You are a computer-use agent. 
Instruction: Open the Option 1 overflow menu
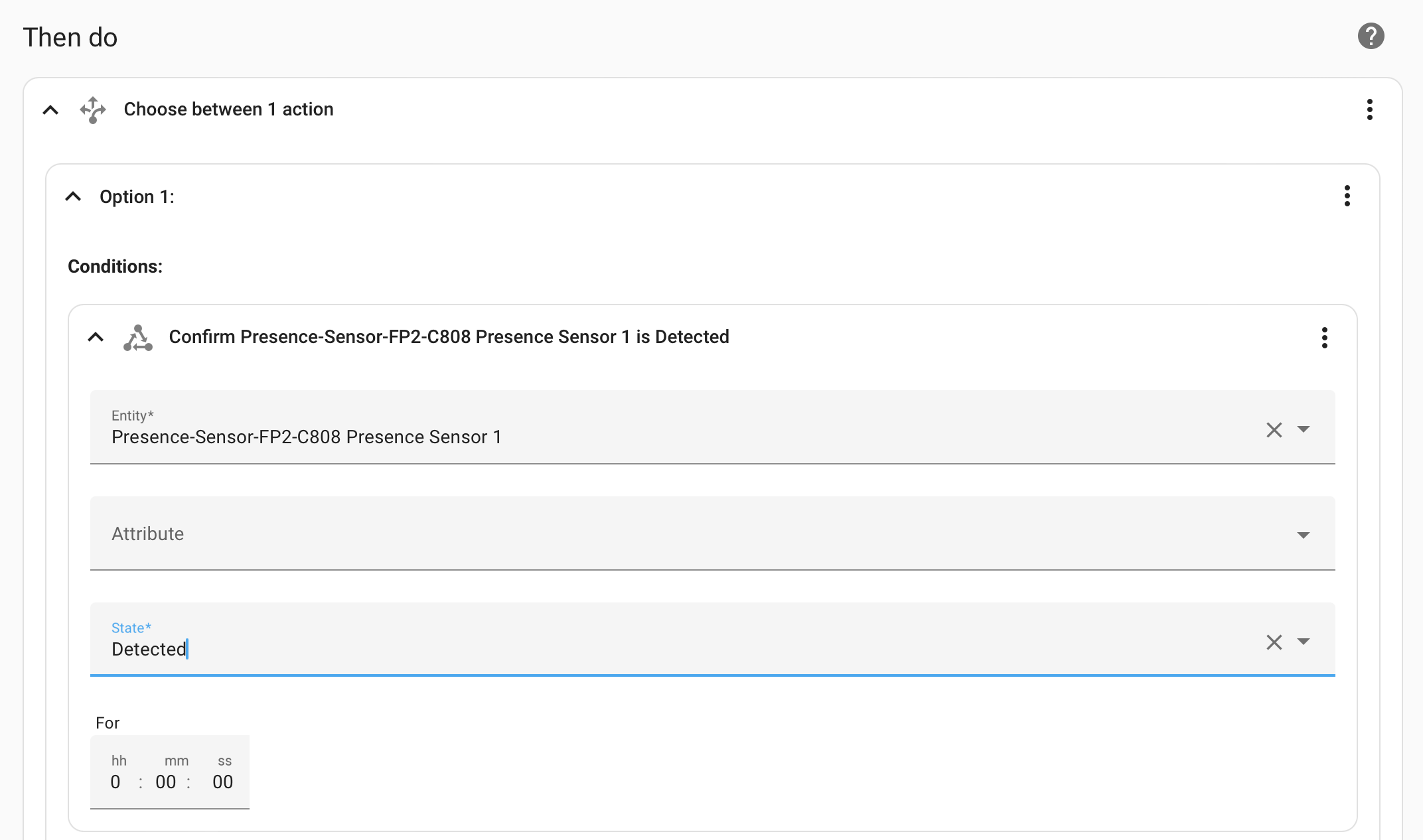(x=1347, y=196)
